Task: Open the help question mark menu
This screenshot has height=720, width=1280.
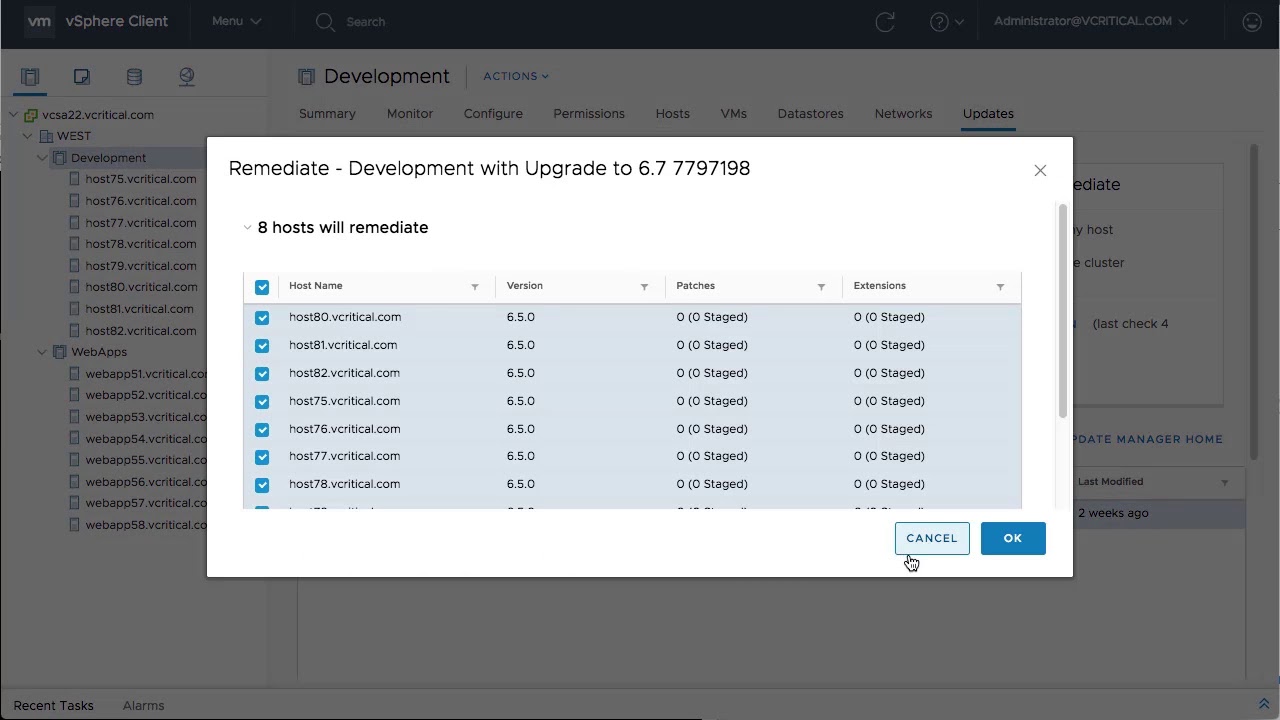Action: (946, 22)
